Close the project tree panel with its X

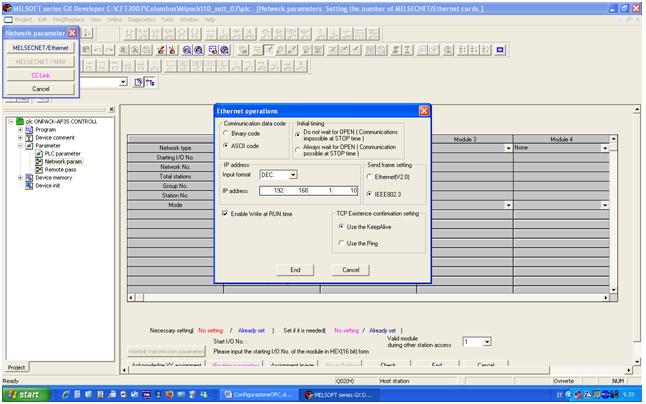point(112,109)
